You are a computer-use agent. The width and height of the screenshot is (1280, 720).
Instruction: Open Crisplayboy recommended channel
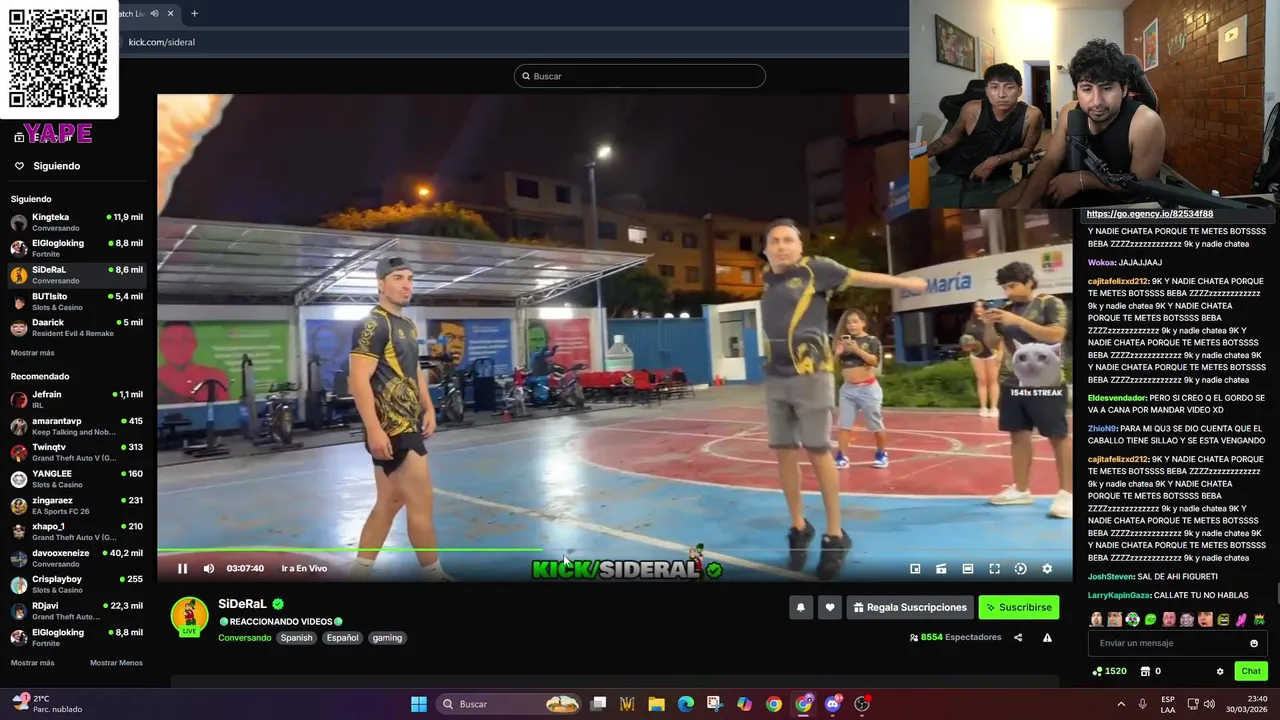[77, 584]
